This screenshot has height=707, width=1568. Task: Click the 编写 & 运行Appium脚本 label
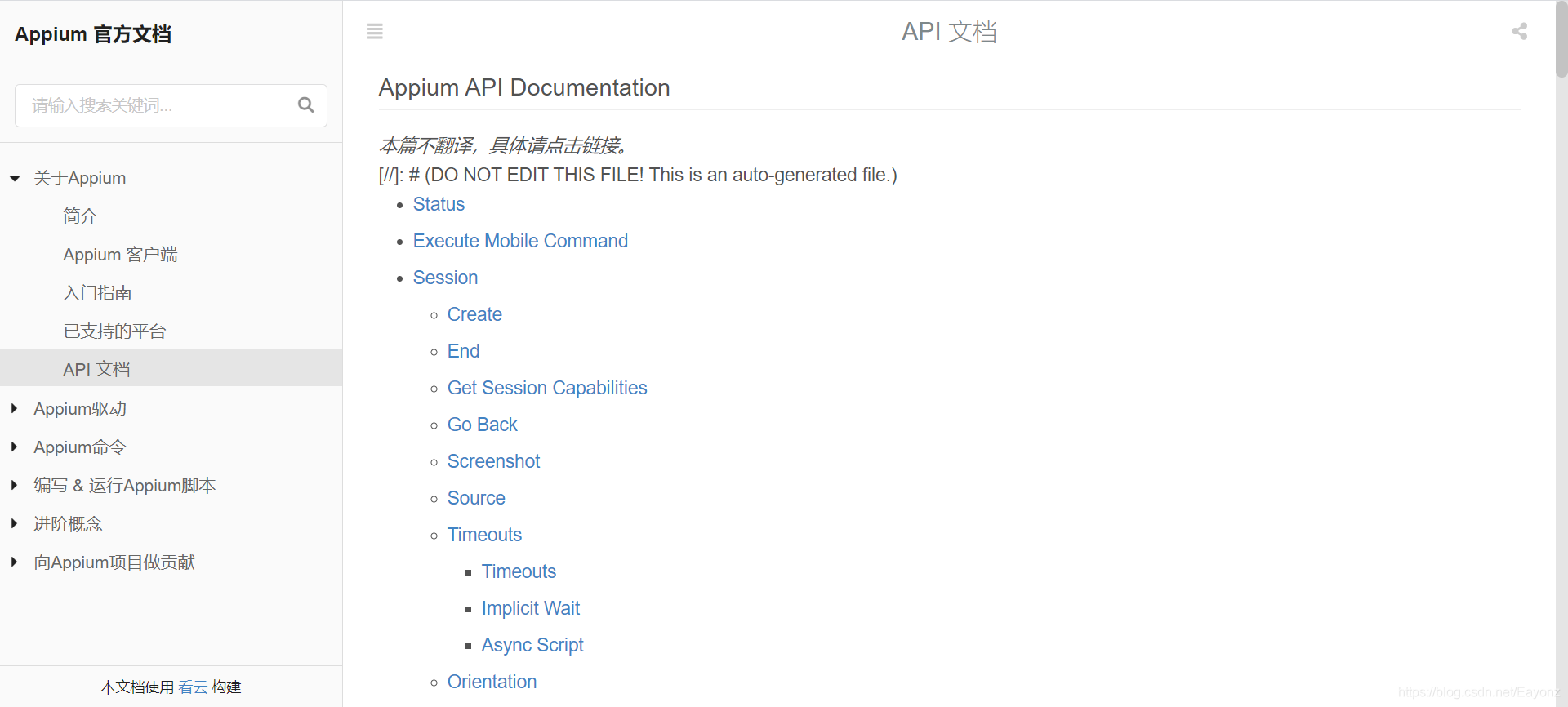(x=124, y=485)
